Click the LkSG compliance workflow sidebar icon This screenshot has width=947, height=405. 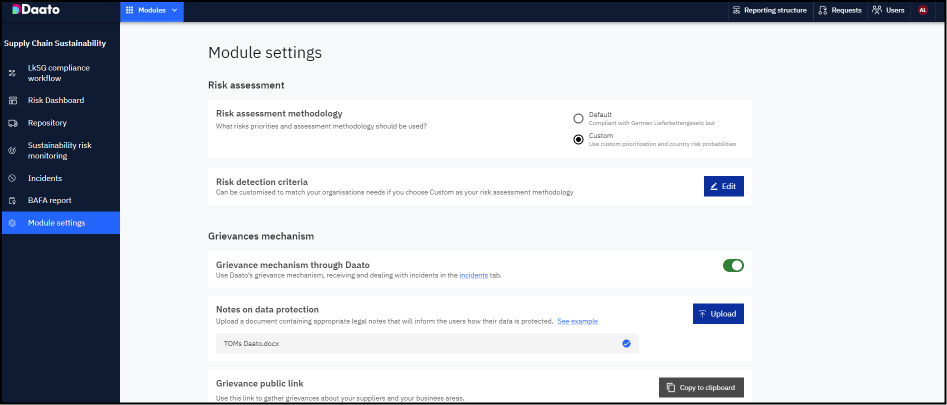[x=12, y=73]
